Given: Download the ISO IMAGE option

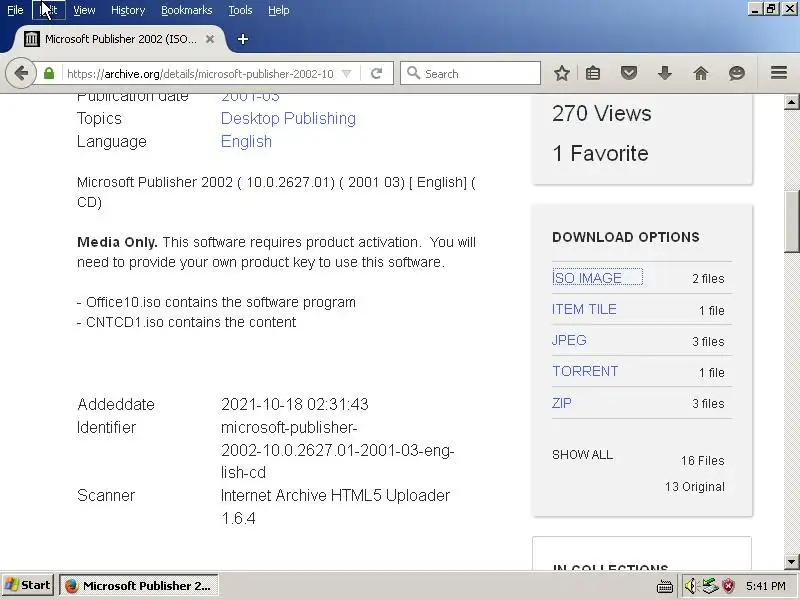Looking at the screenshot, I should pyautogui.click(x=587, y=278).
